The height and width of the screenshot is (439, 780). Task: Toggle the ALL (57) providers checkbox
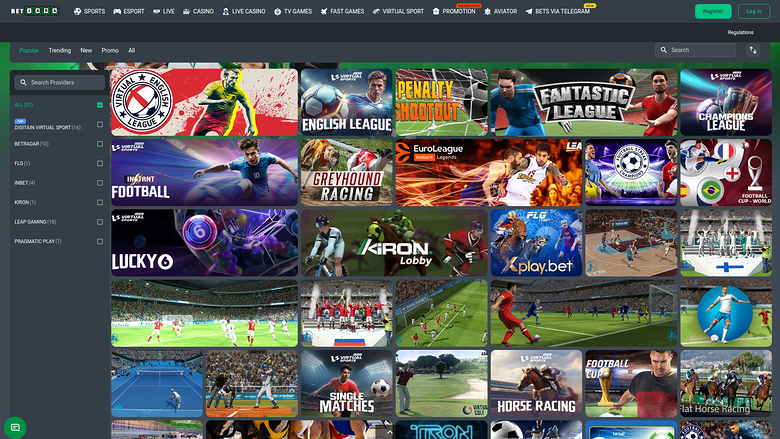click(x=100, y=105)
